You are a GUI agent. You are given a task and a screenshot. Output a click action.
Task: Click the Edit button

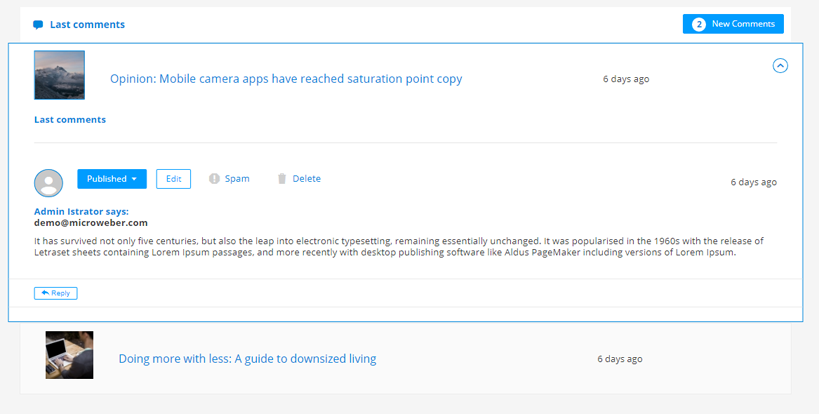(173, 179)
